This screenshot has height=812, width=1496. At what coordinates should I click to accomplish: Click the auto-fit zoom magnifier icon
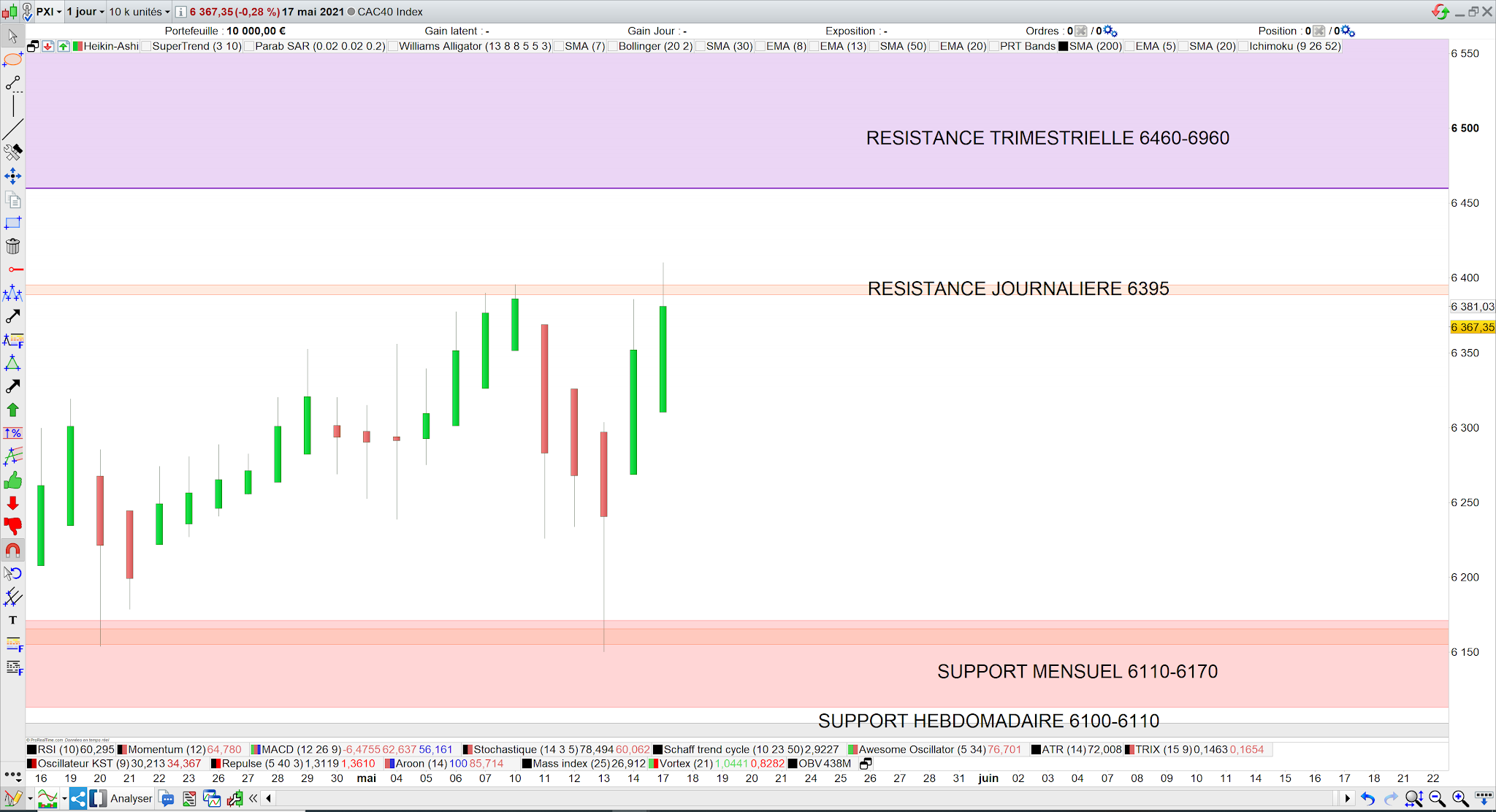click(1413, 799)
